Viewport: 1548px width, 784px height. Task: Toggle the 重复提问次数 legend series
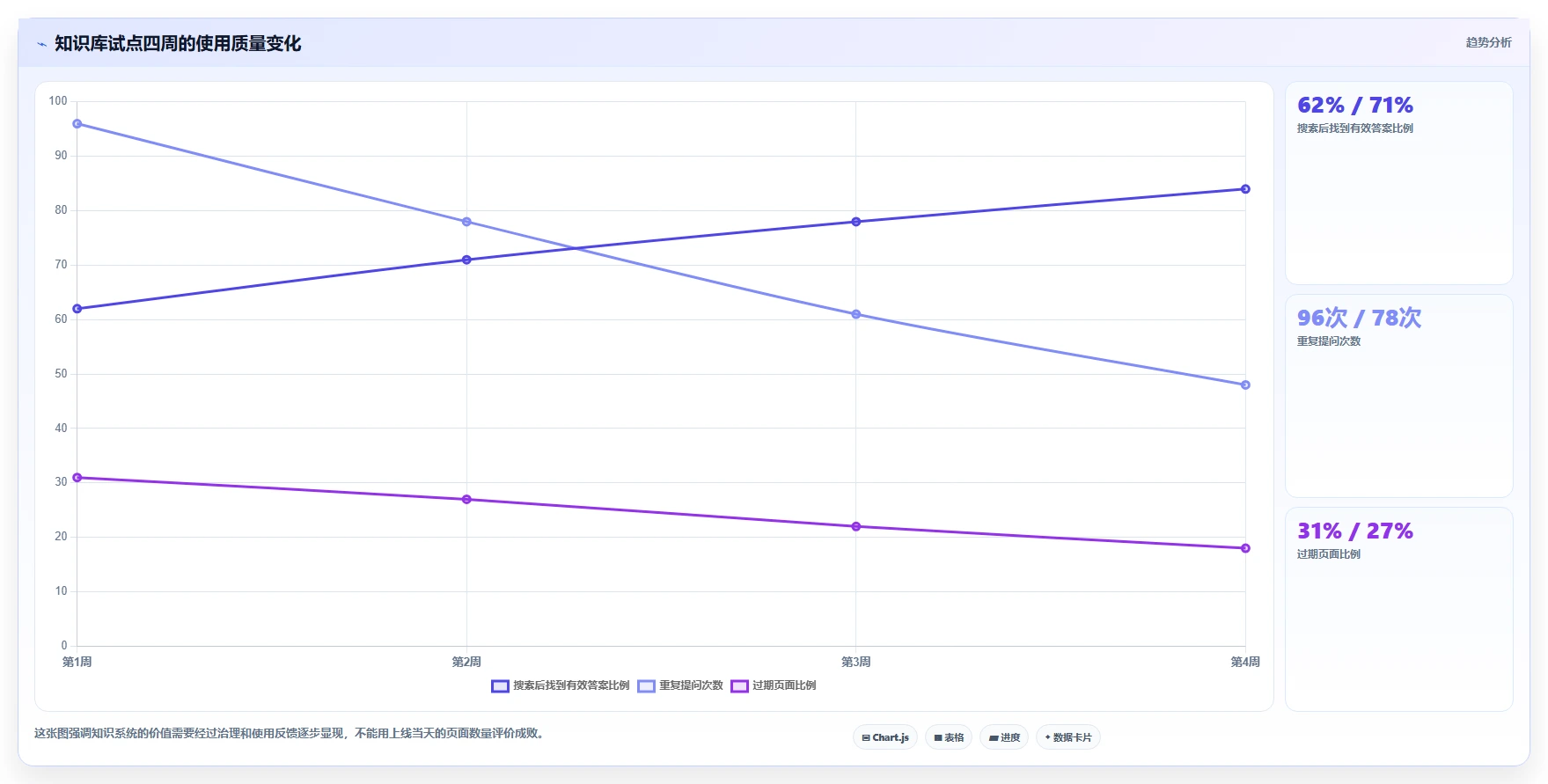coord(680,685)
